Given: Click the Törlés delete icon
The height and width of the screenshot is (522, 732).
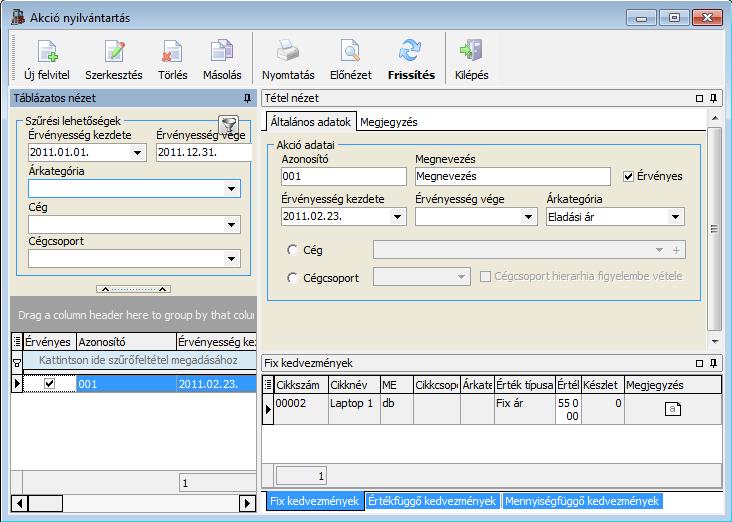Looking at the screenshot, I should click(172, 51).
